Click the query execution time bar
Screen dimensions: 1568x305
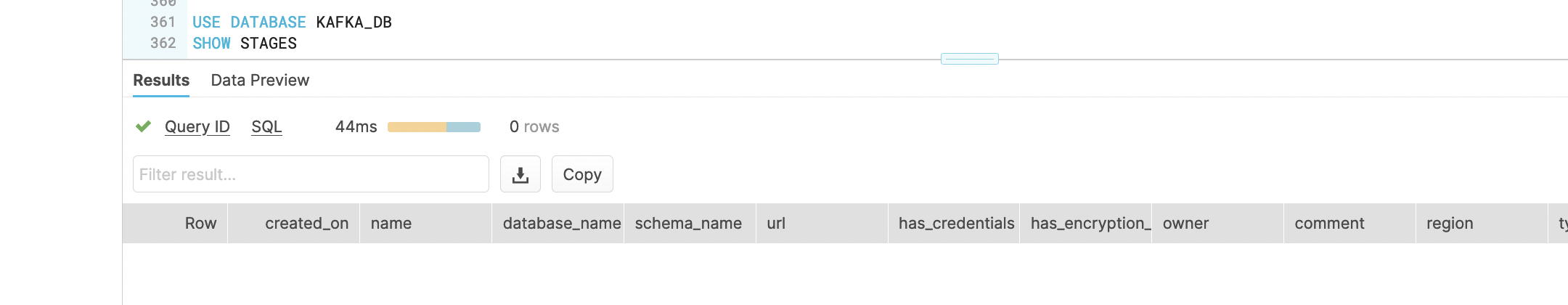[x=434, y=127]
